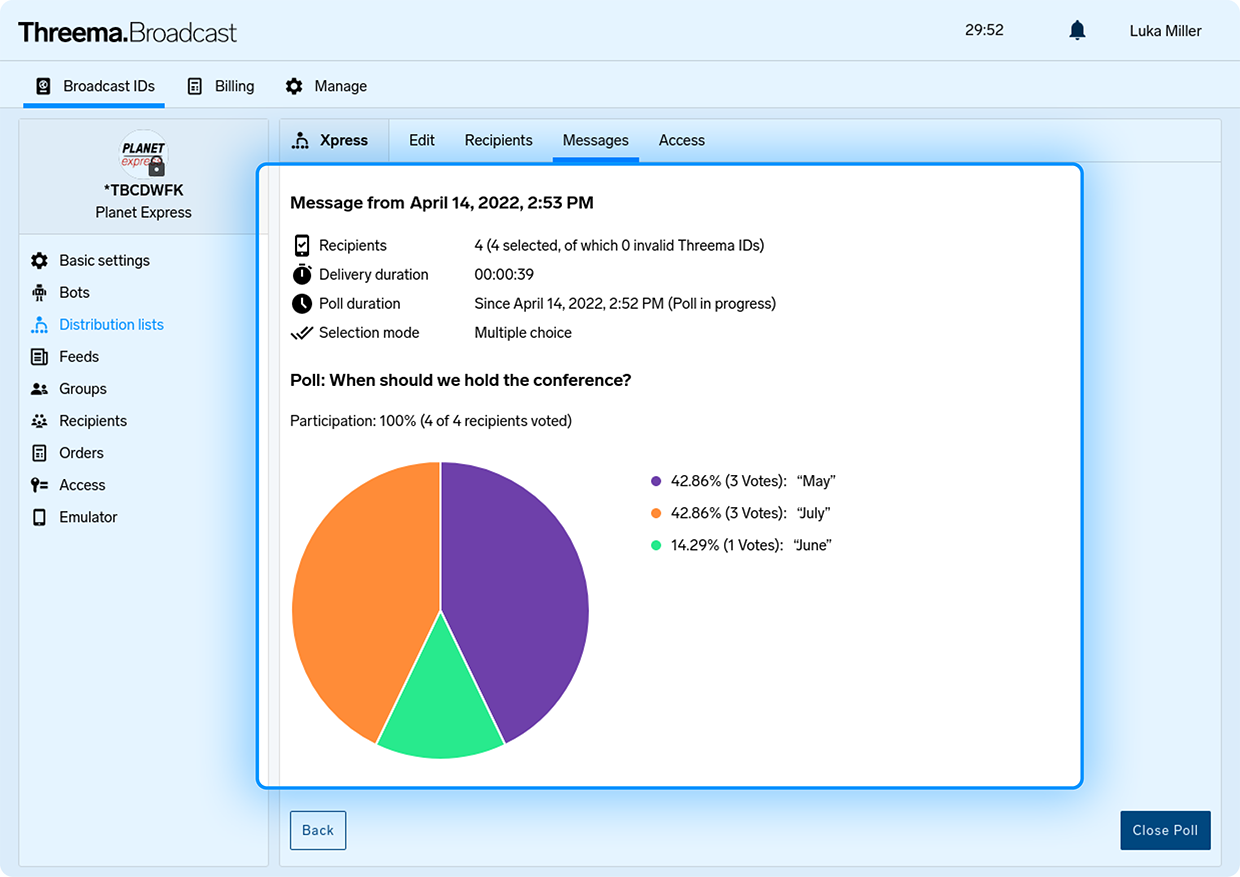Click the green June legend dot

coord(656,545)
